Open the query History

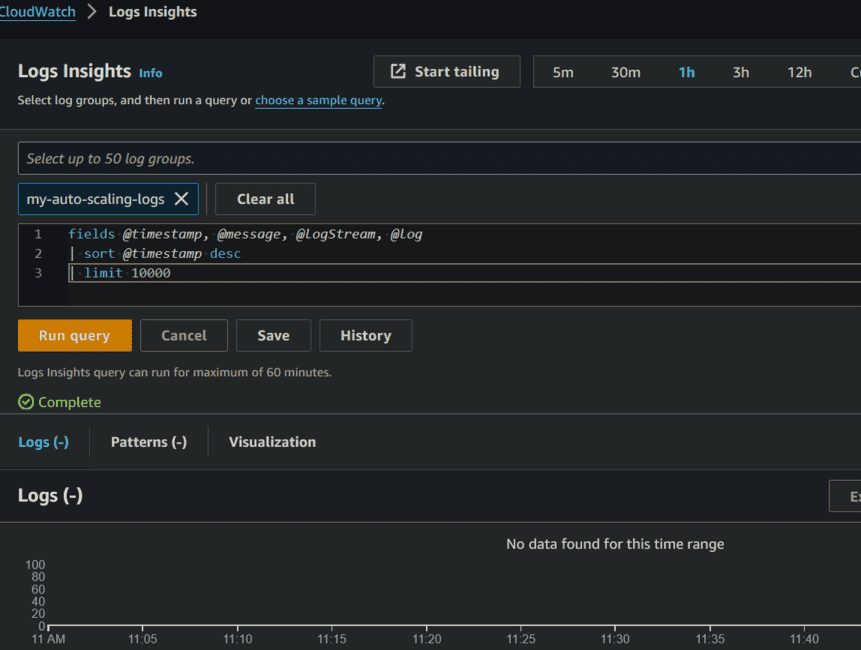click(366, 335)
